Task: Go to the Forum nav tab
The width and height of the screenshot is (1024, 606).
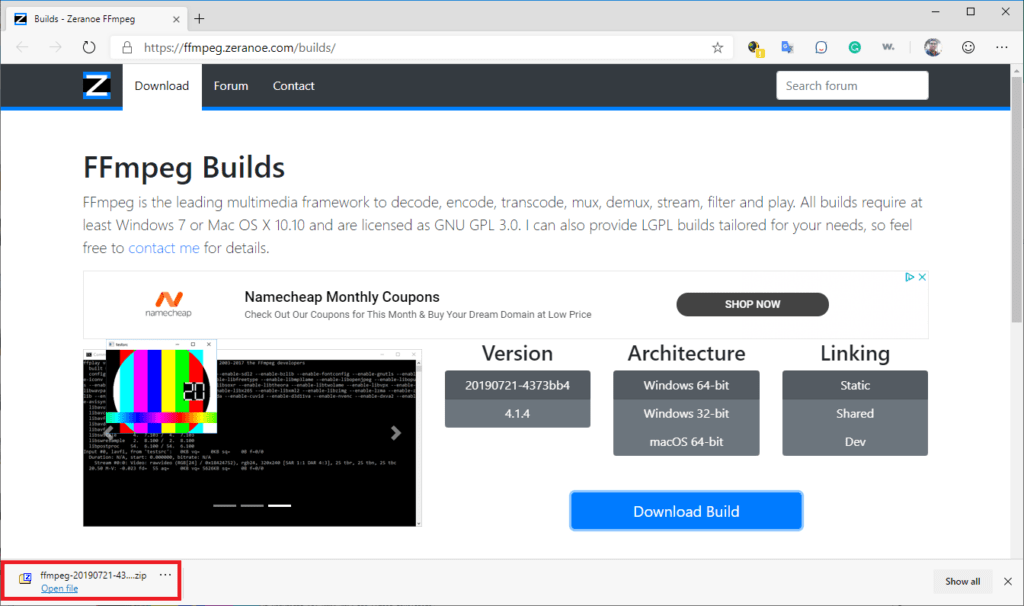Action: coord(231,86)
